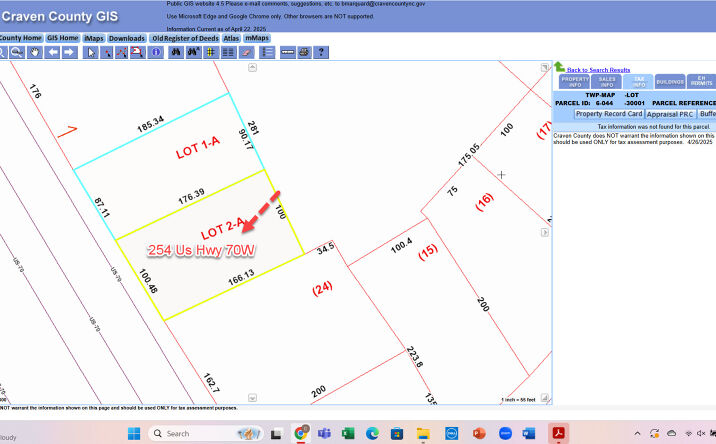Open Microsoft Edge from taskbar
Image resolution: width=716 pixels, height=444 pixels.
pos(372,433)
